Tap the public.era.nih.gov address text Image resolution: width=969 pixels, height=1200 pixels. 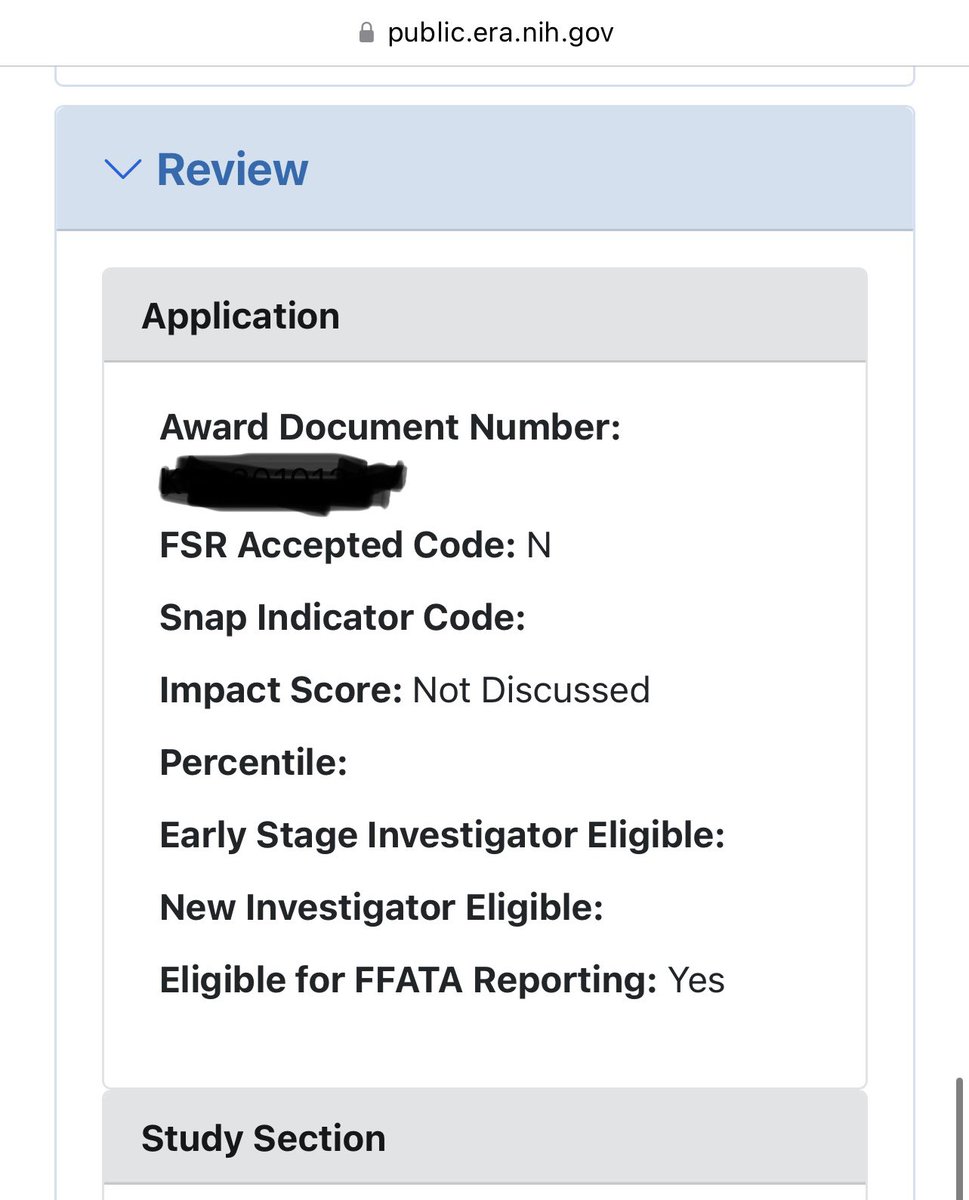(x=500, y=33)
